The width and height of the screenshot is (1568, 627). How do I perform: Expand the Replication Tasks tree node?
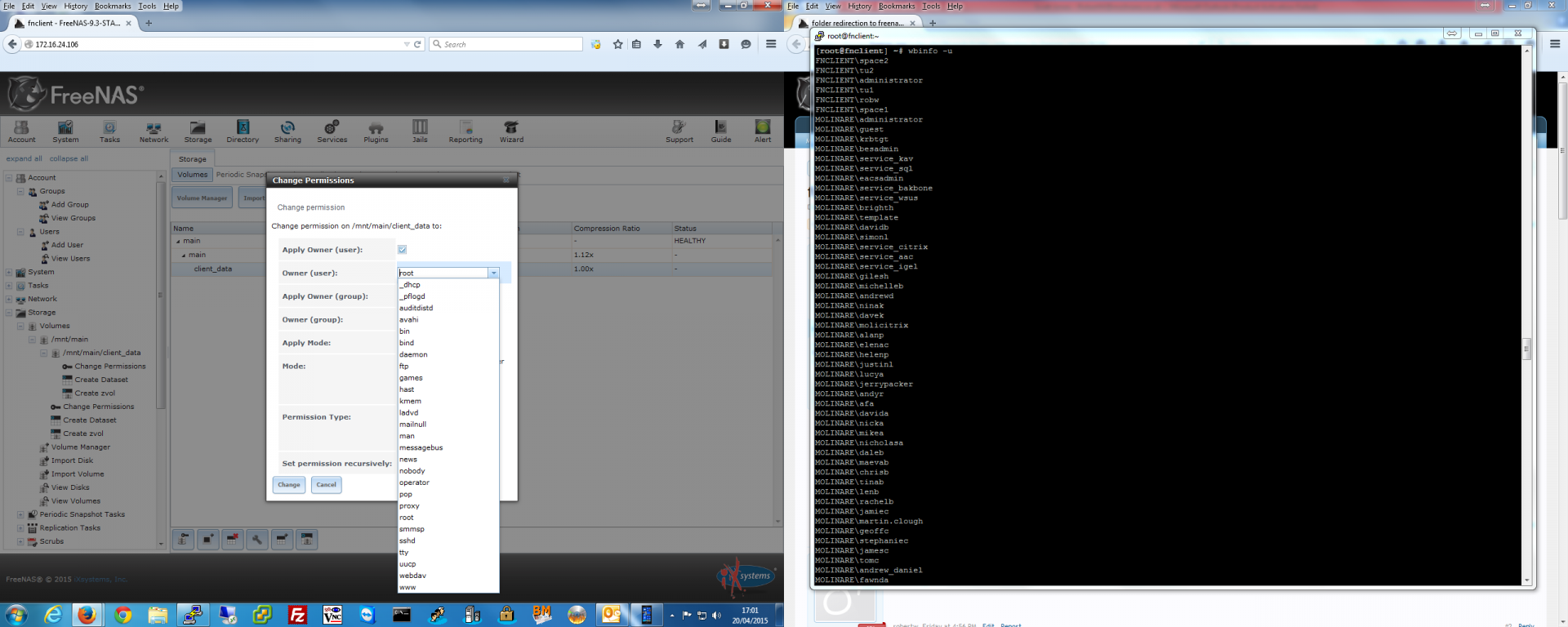click(20, 528)
